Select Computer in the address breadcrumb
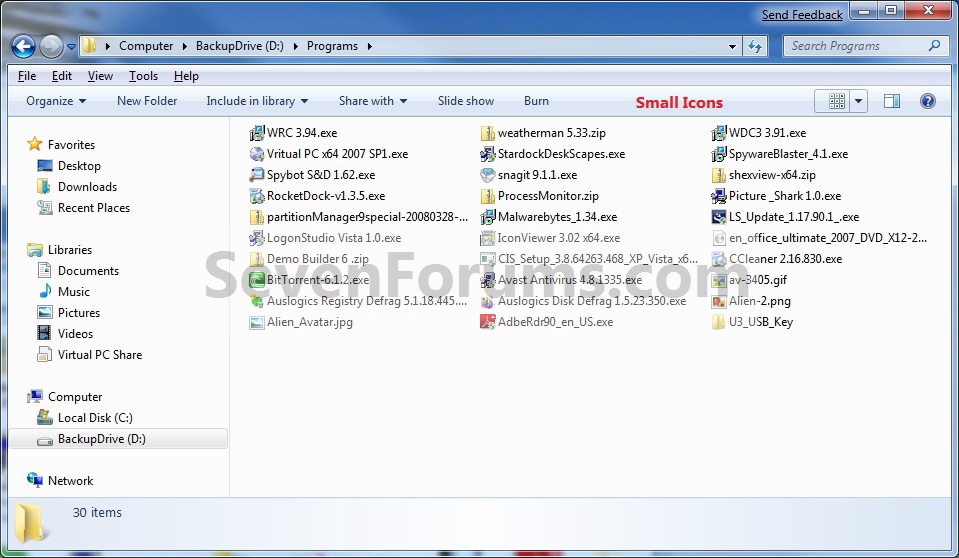This screenshot has height=558, width=959. (x=146, y=46)
